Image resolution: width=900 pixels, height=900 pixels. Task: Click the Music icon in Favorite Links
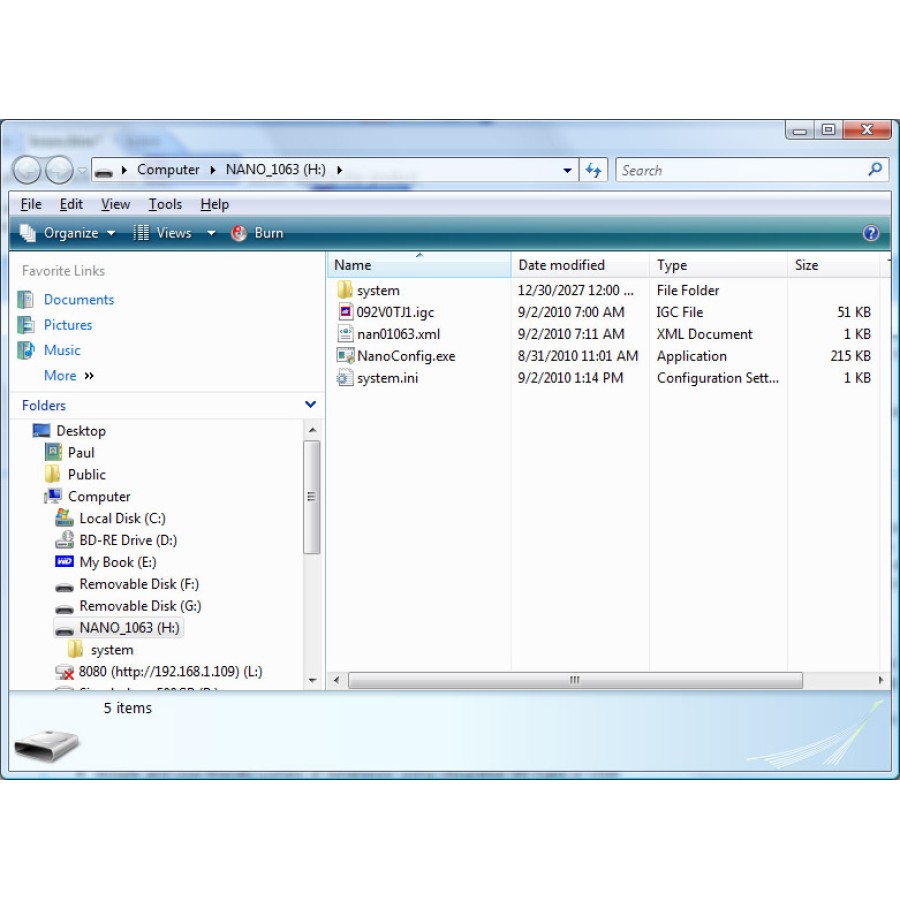pyautogui.click(x=25, y=350)
